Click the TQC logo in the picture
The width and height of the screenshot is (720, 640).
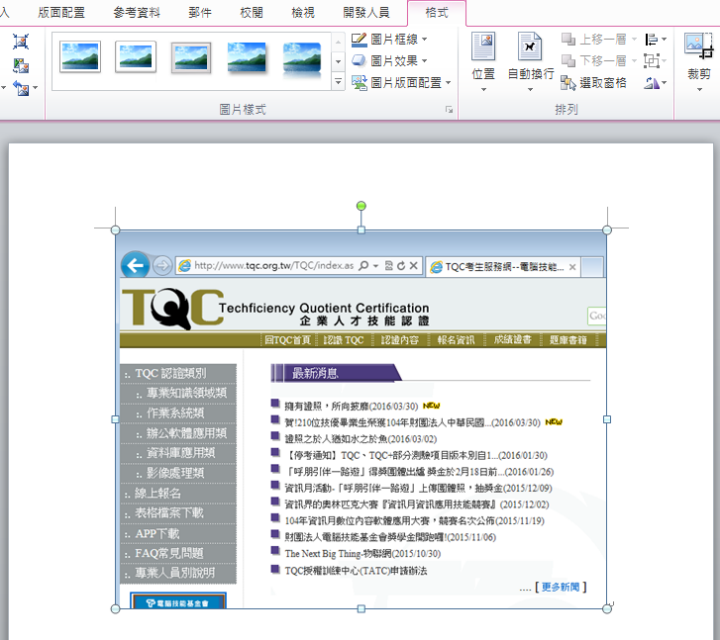coord(173,308)
